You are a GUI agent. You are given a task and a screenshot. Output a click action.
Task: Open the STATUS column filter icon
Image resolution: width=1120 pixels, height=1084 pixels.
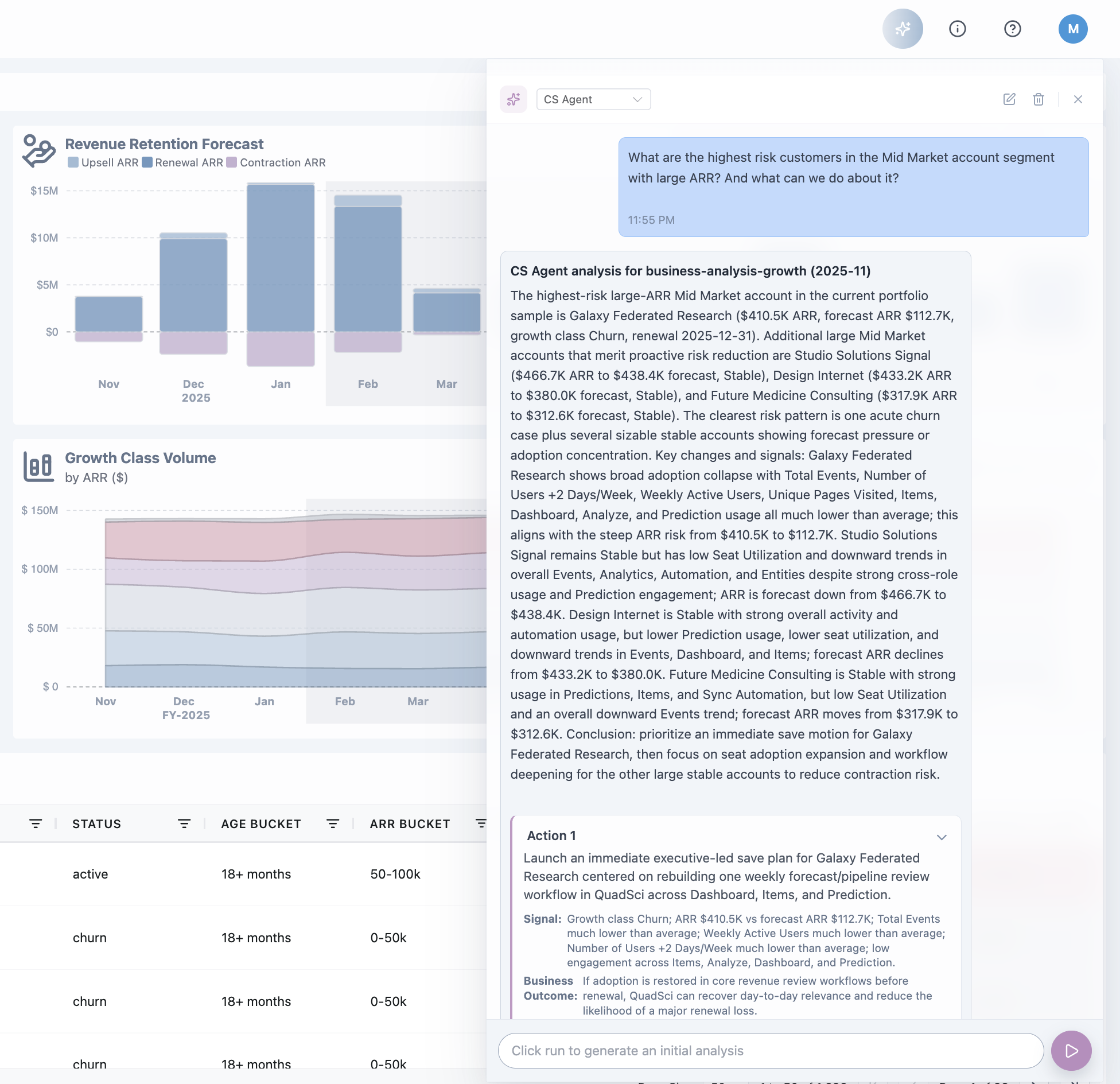tap(184, 823)
